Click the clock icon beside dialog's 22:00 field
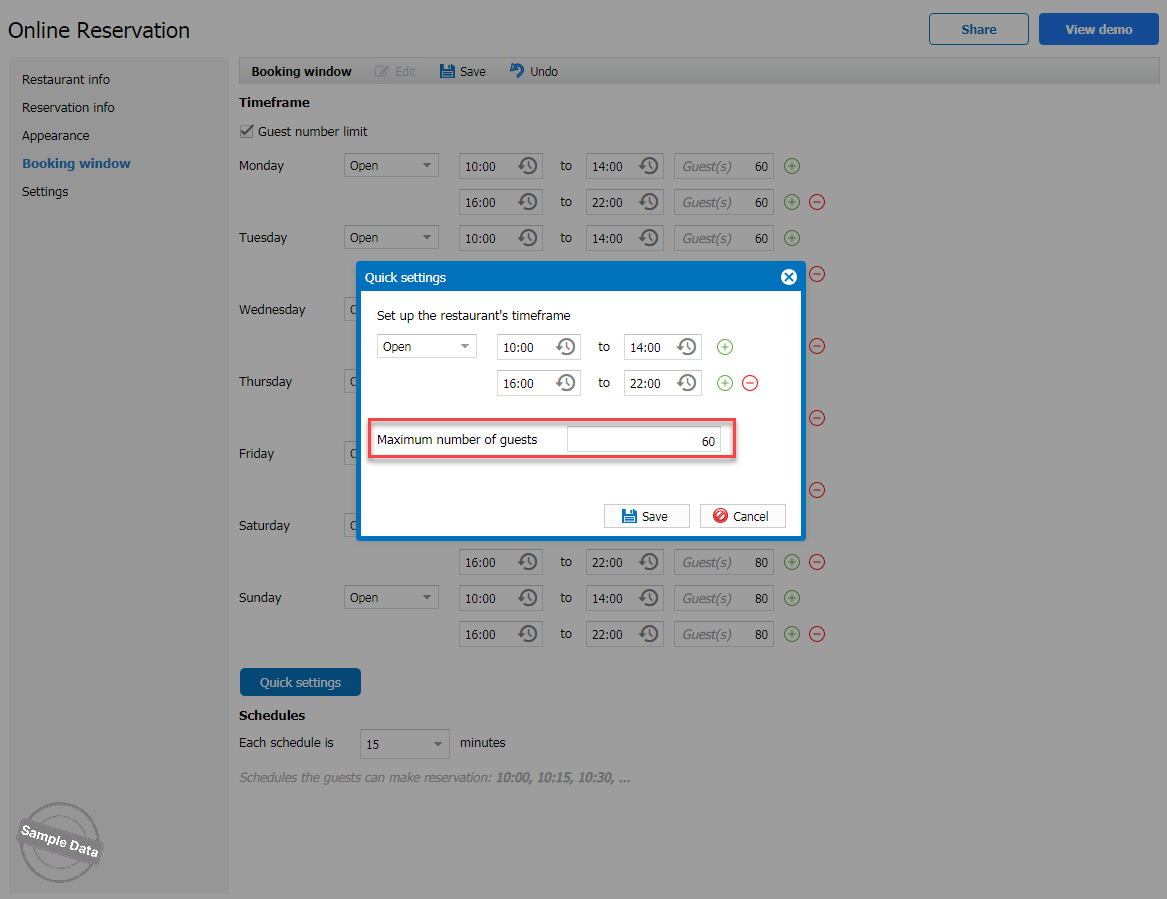Viewport: 1167px width, 899px height. [x=687, y=383]
